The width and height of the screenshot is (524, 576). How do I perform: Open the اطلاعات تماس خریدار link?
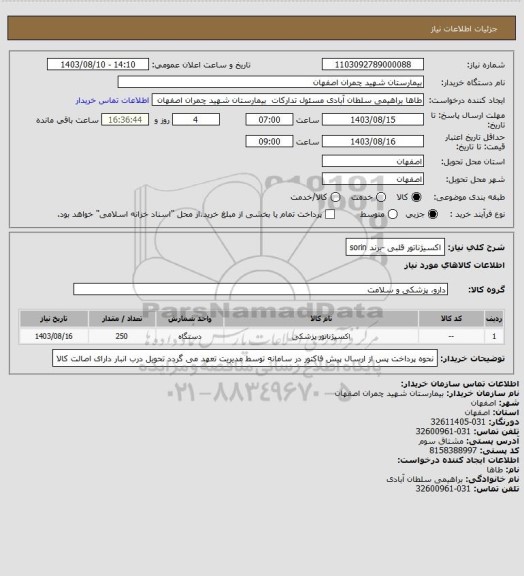(x=112, y=100)
